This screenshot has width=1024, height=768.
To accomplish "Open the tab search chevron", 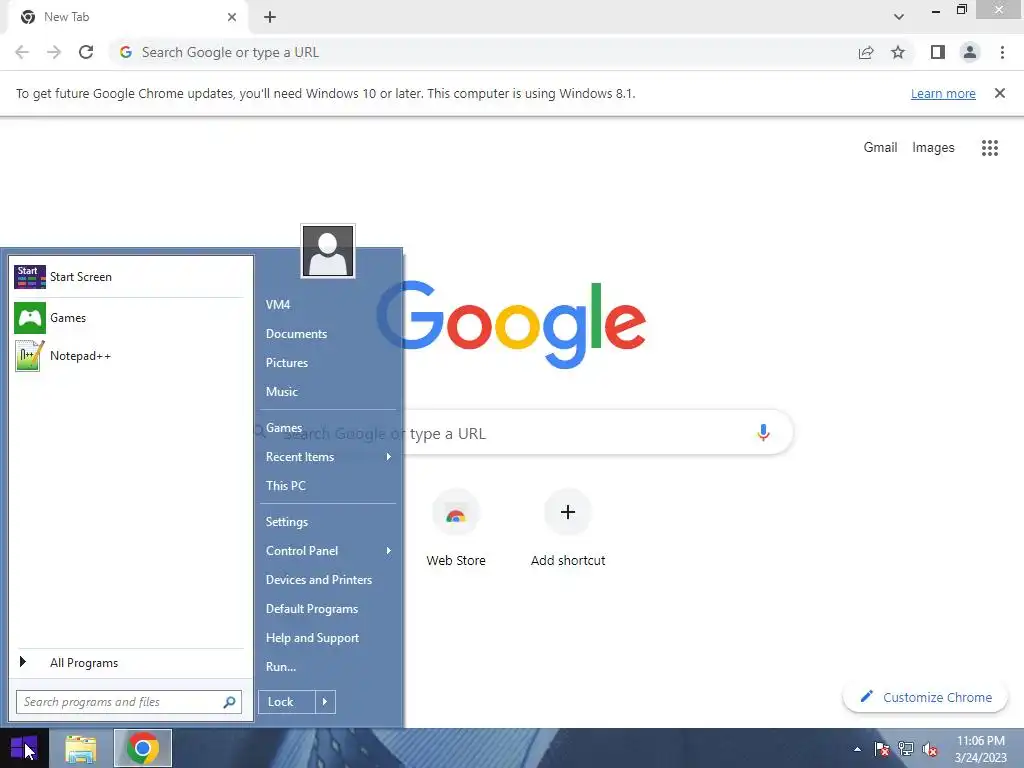I will 899,17.
